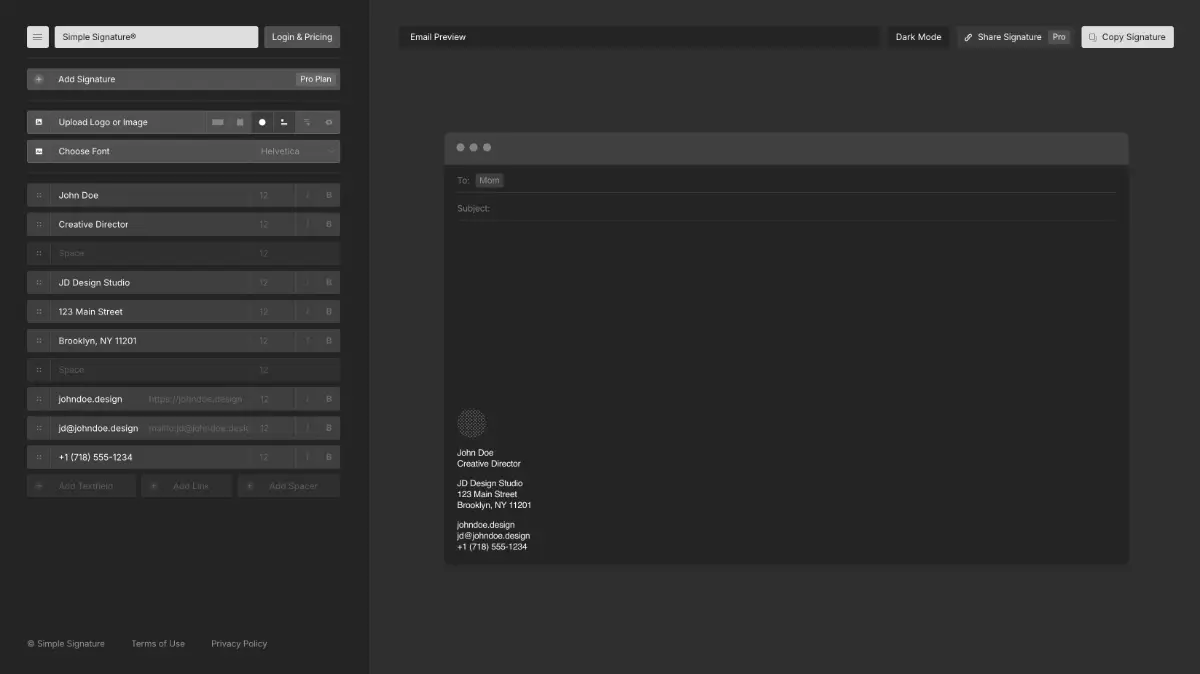Select the circle image shape icon

point(262,122)
